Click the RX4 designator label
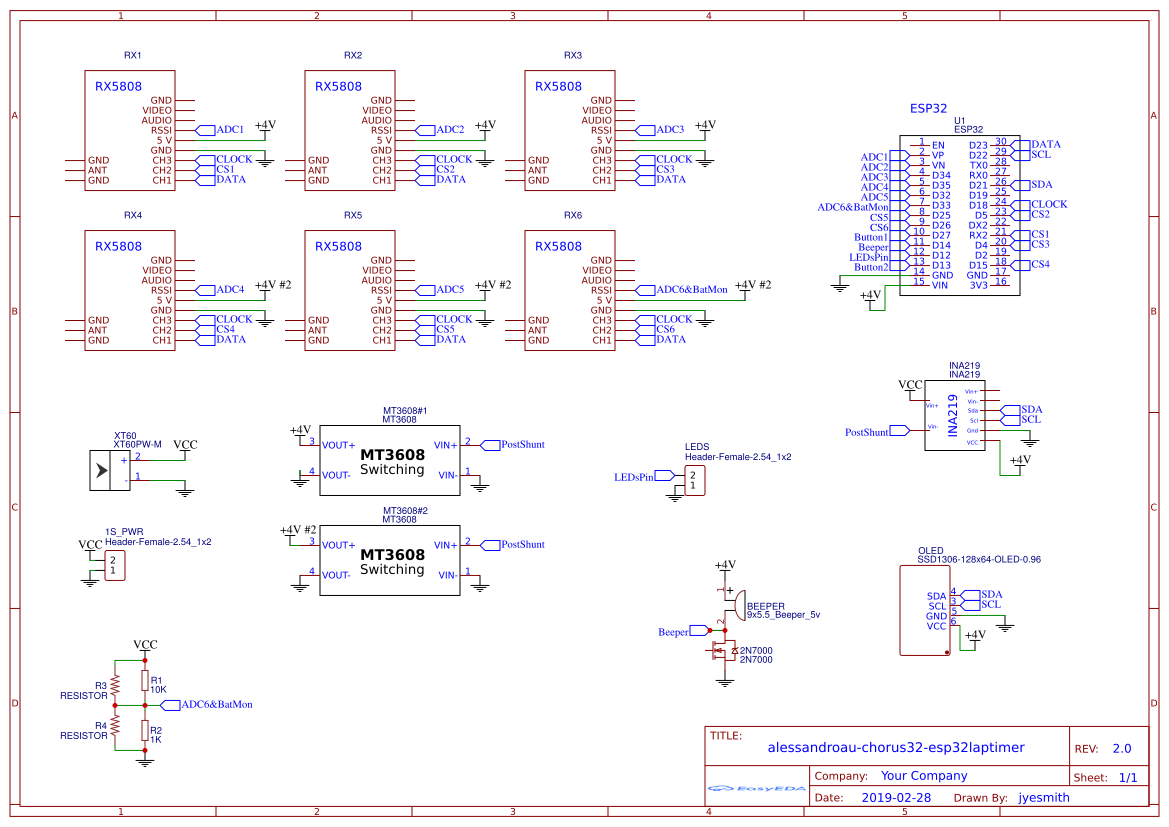Screen dimensions: 1169x827 (133, 215)
